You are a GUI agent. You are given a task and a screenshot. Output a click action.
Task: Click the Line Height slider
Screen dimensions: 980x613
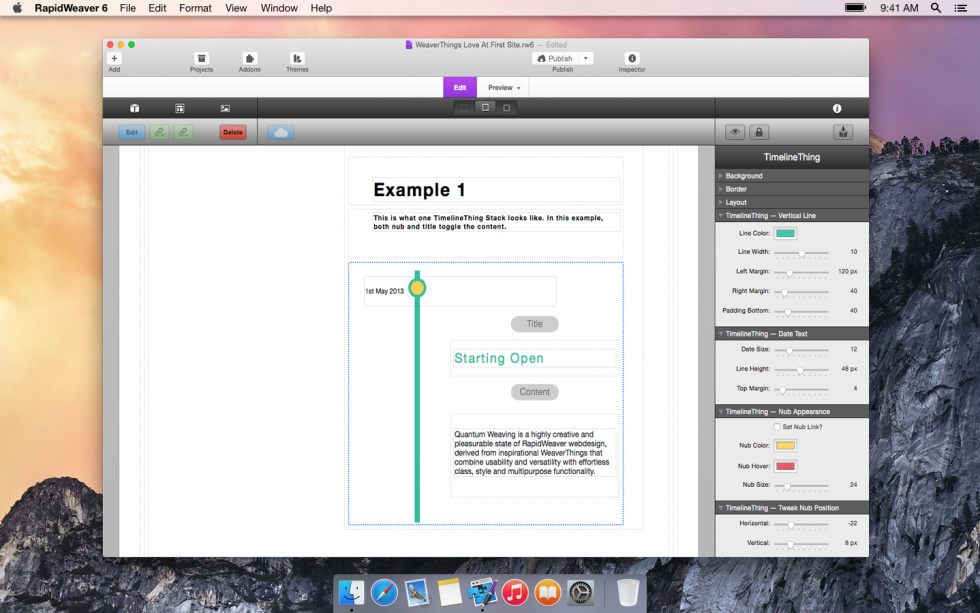801,370
